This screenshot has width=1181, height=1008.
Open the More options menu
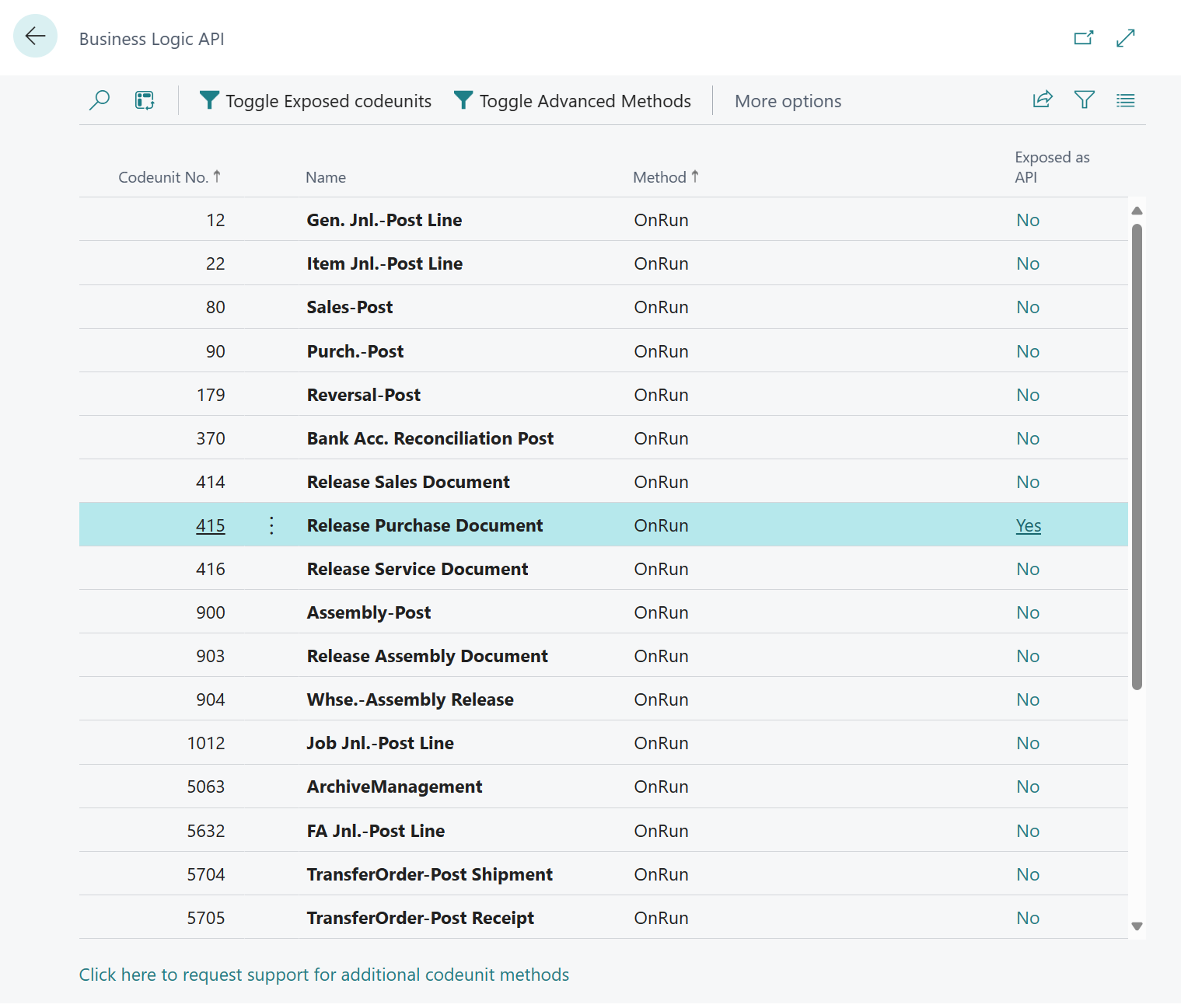point(788,100)
